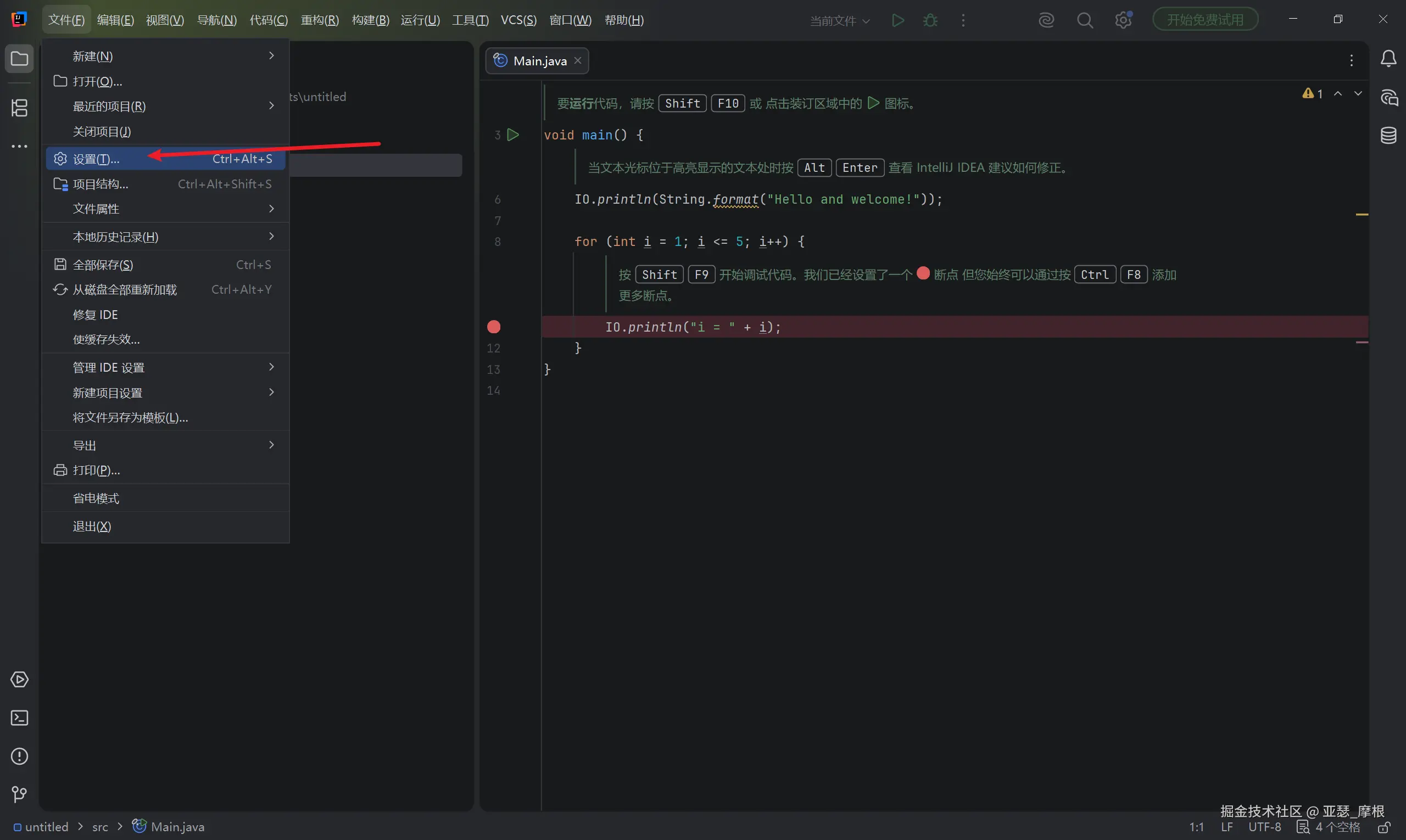
Task: Open the Database tool window icon
Action: click(x=1388, y=135)
